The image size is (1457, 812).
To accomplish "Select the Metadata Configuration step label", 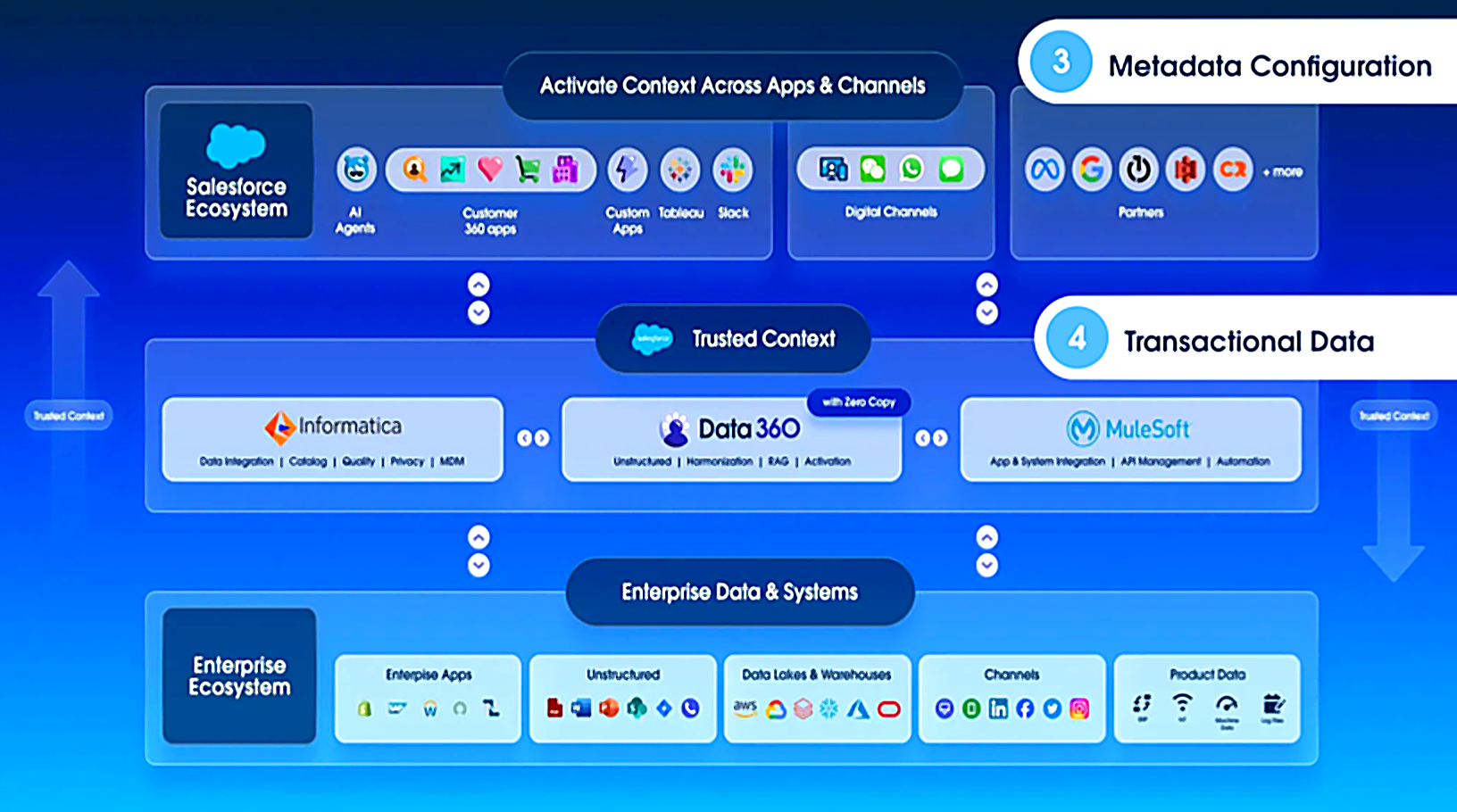I will click(x=1269, y=66).
